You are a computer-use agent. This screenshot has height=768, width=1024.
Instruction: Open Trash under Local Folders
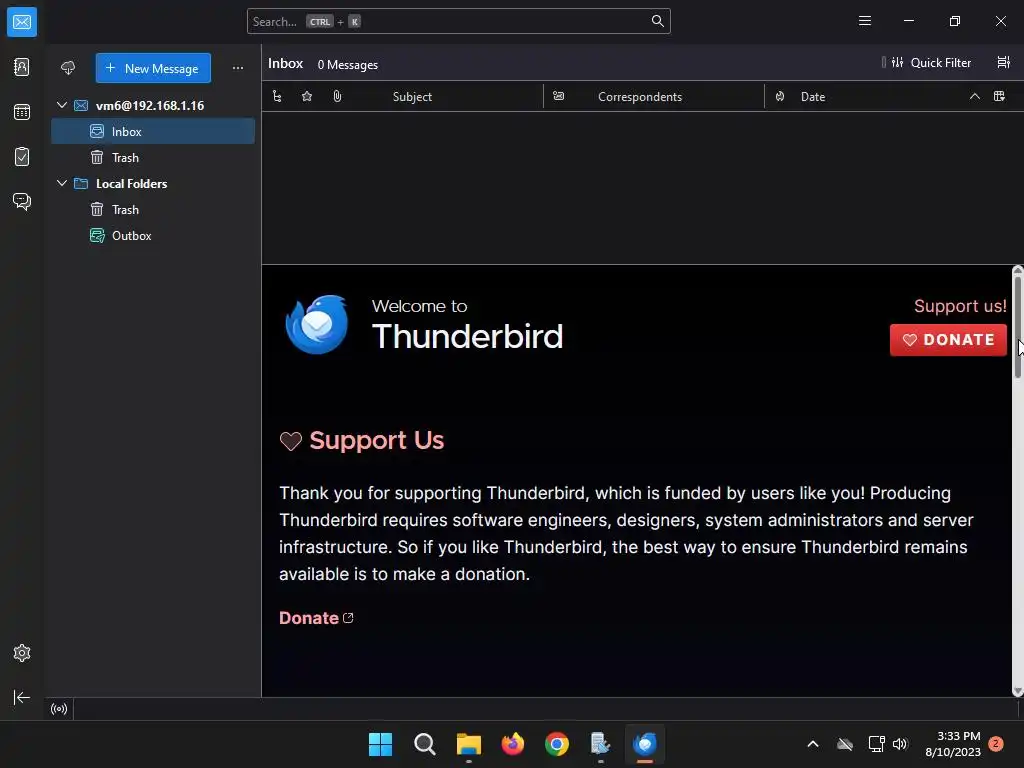[153, 210]
